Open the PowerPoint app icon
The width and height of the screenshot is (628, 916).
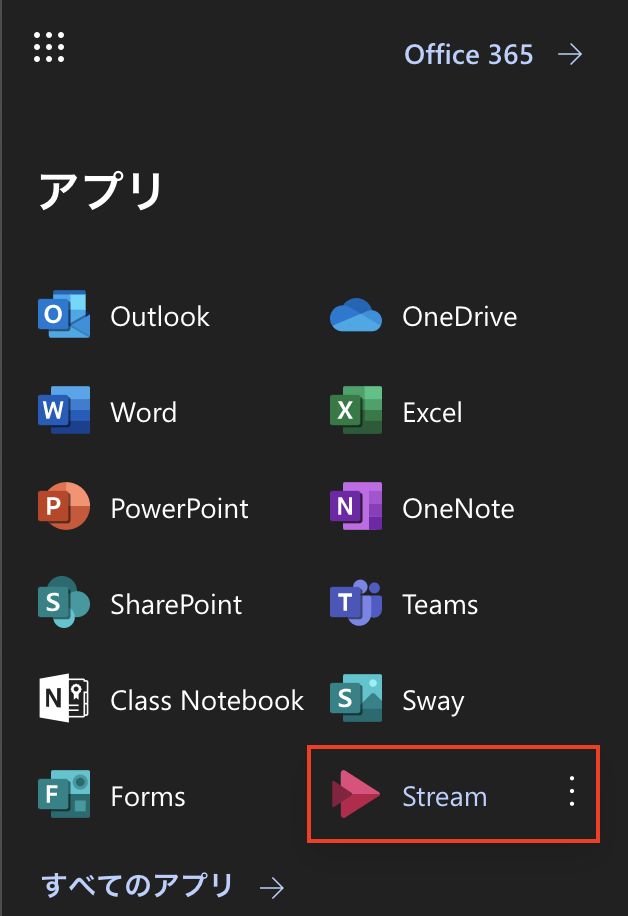click(64, 506)
